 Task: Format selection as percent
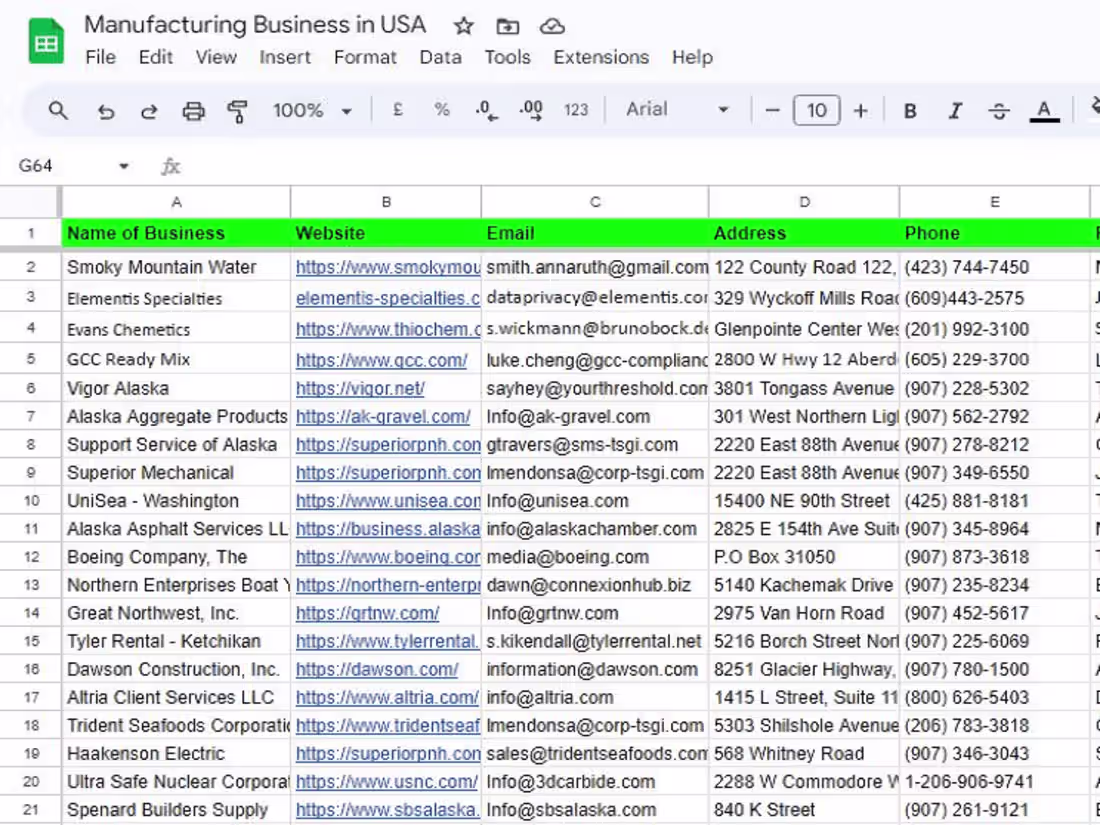pyautogui.click(x=441, y=110)
